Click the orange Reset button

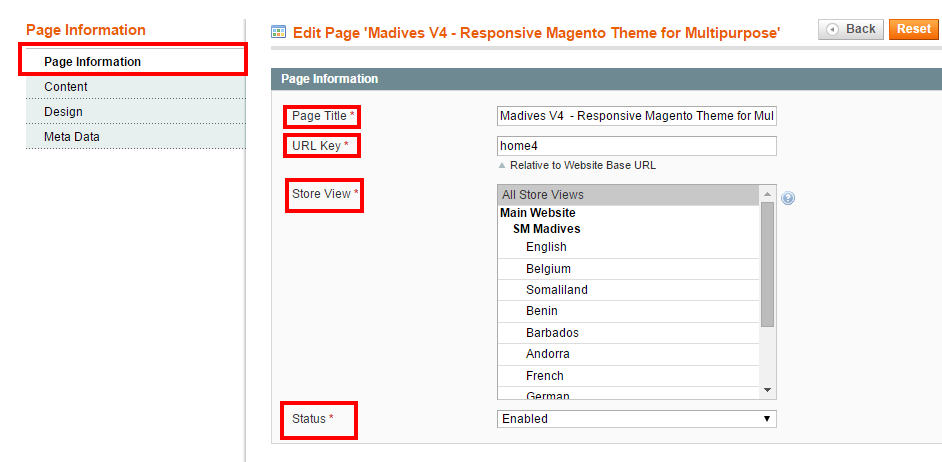pos(914,29)
